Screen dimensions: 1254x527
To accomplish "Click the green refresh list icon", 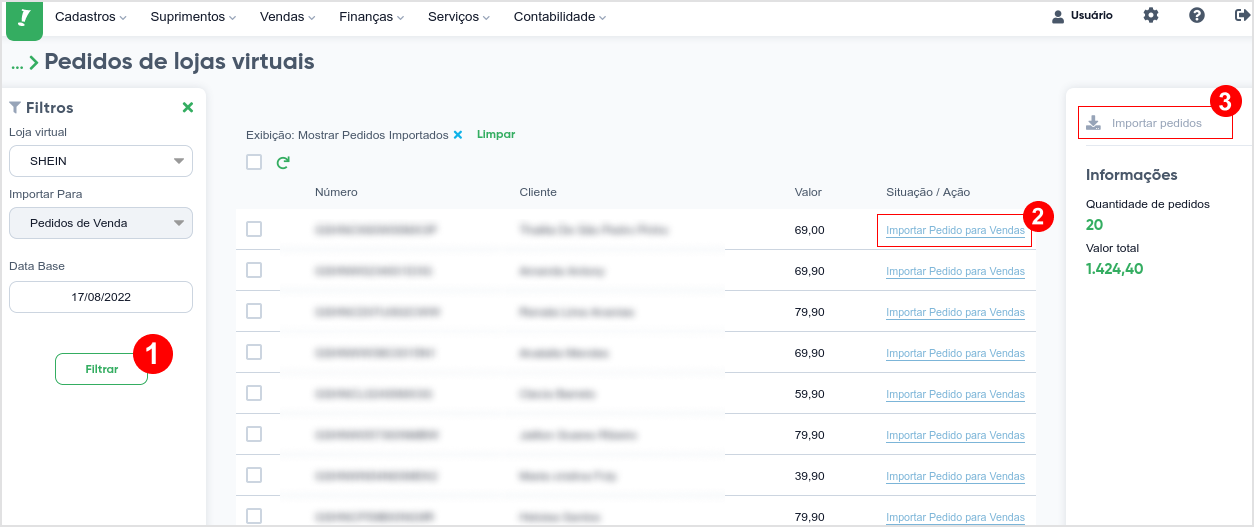I will pyautogui.click(x=283, y=162).
